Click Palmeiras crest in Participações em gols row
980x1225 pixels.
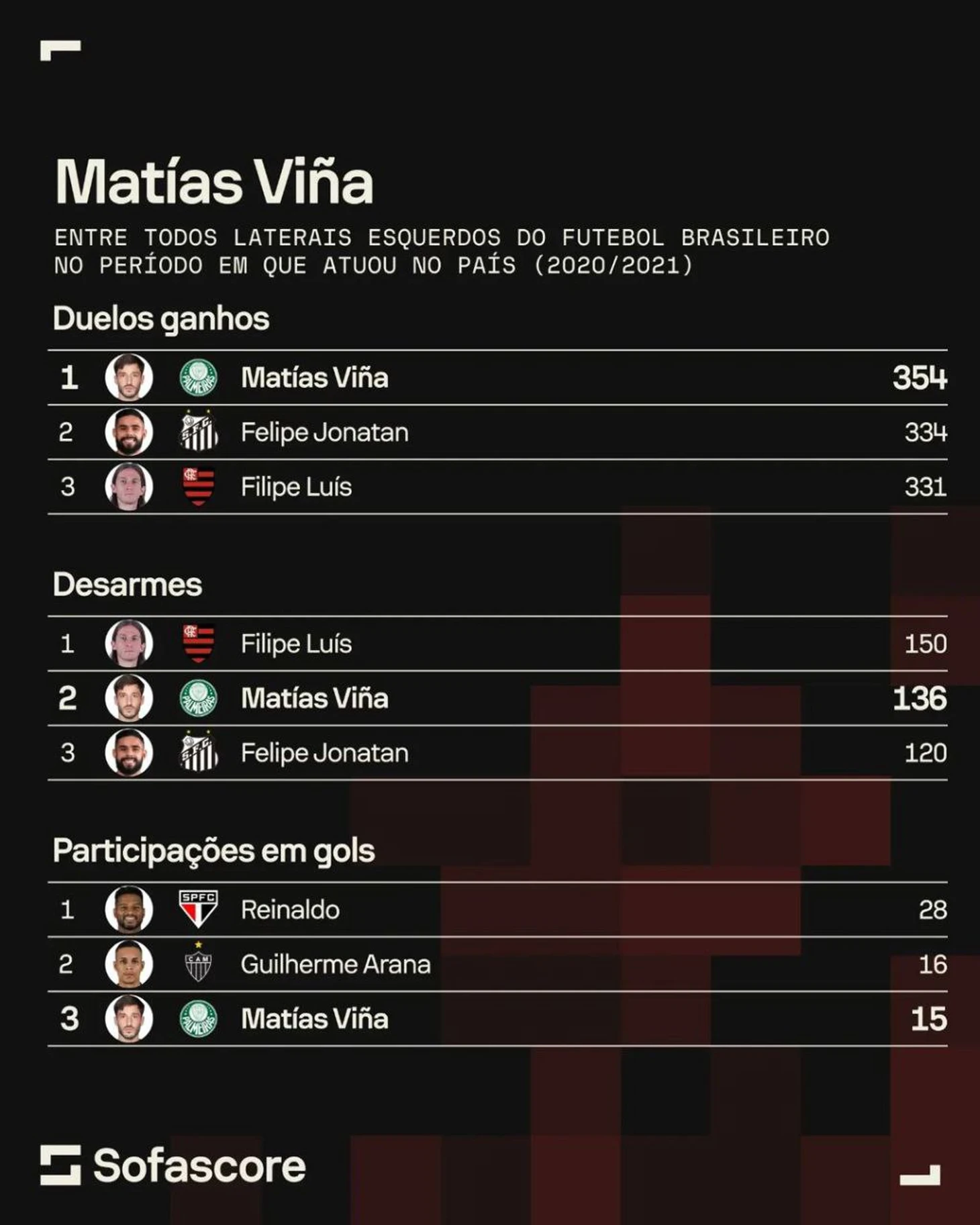199,1018
